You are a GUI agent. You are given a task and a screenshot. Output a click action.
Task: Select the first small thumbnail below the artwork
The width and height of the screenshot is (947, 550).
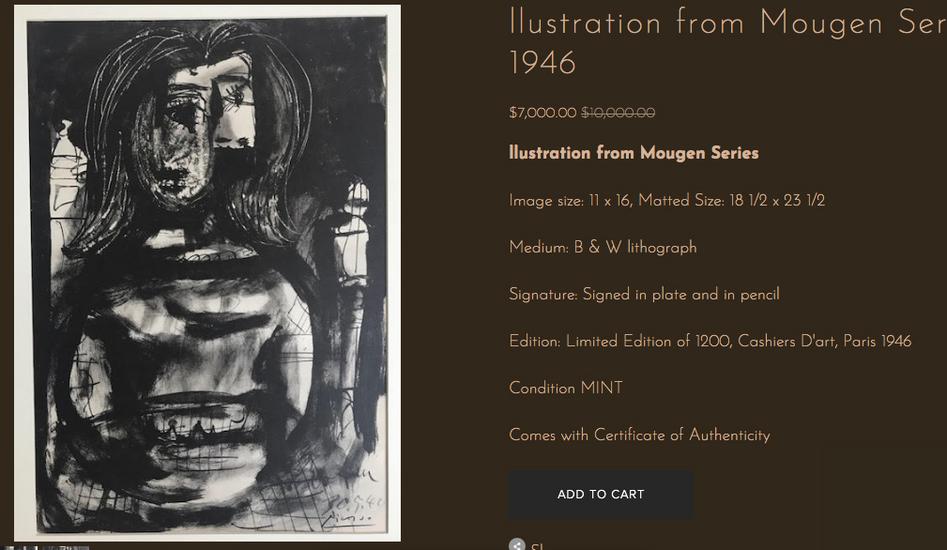(20, 548)
